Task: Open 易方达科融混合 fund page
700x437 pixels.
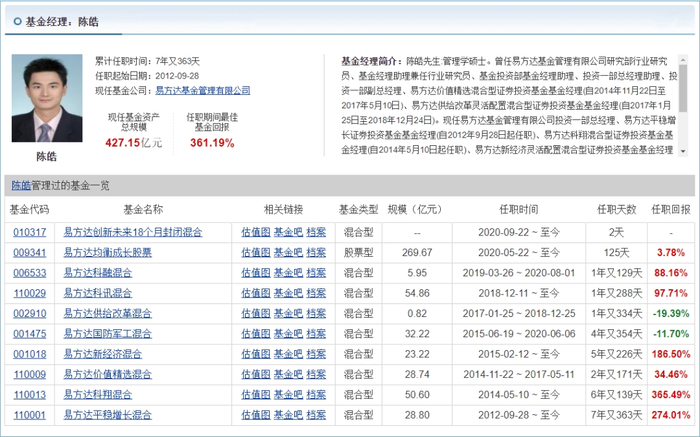Action: 98,273
